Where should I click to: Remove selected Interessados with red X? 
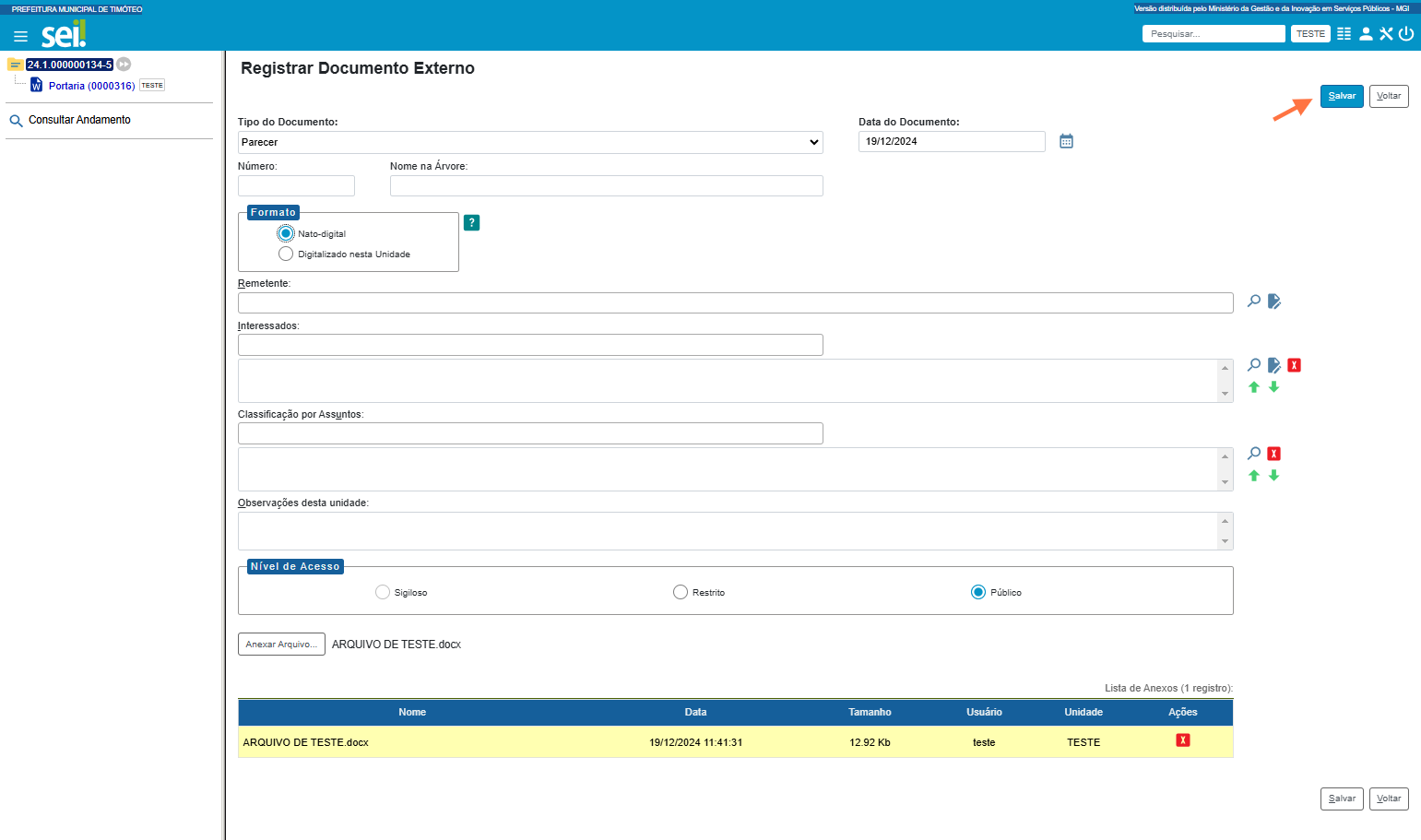(1295, 365)
